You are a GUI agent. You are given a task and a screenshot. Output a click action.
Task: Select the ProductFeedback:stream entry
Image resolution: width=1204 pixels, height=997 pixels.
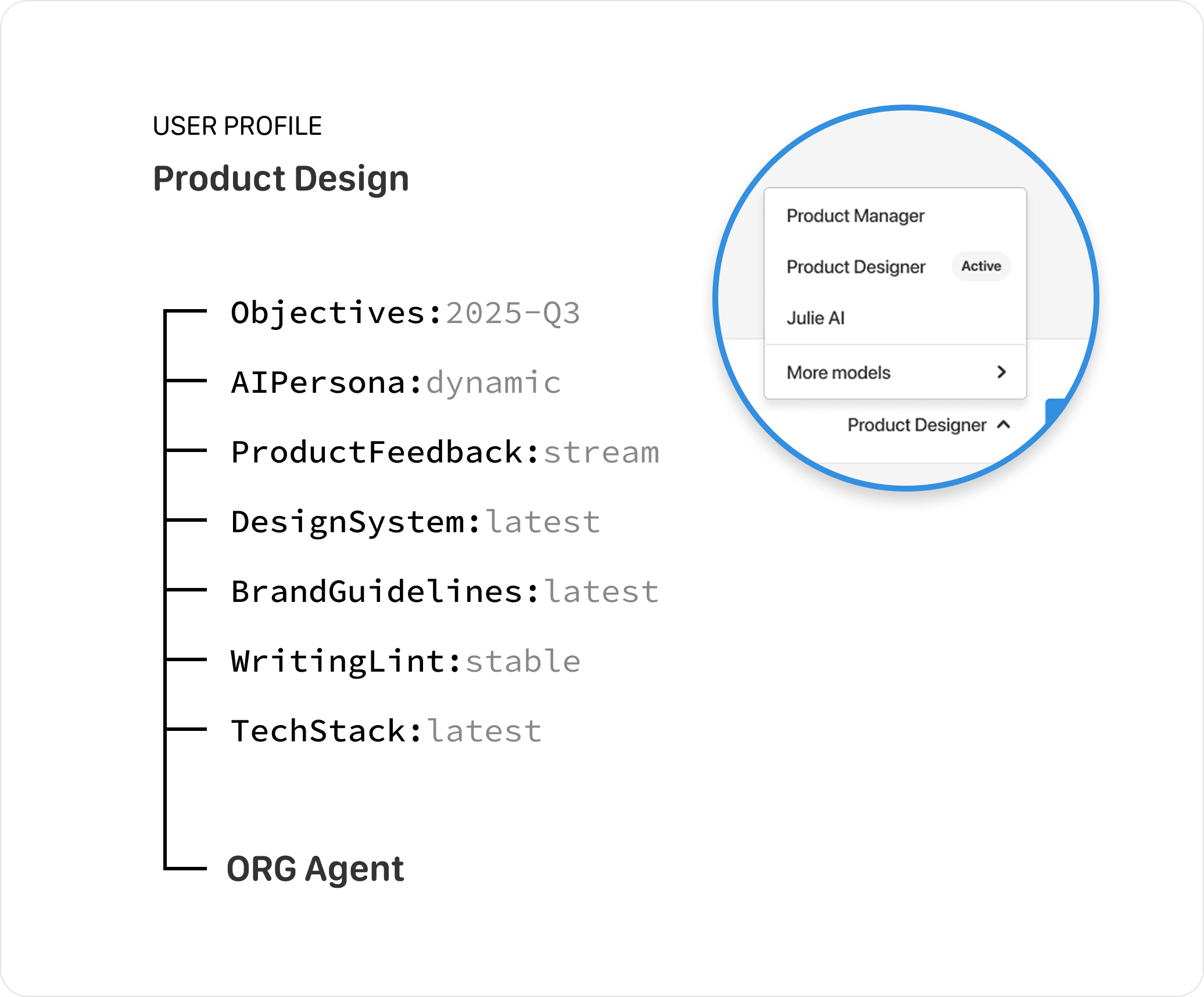[x=445, y=453]
